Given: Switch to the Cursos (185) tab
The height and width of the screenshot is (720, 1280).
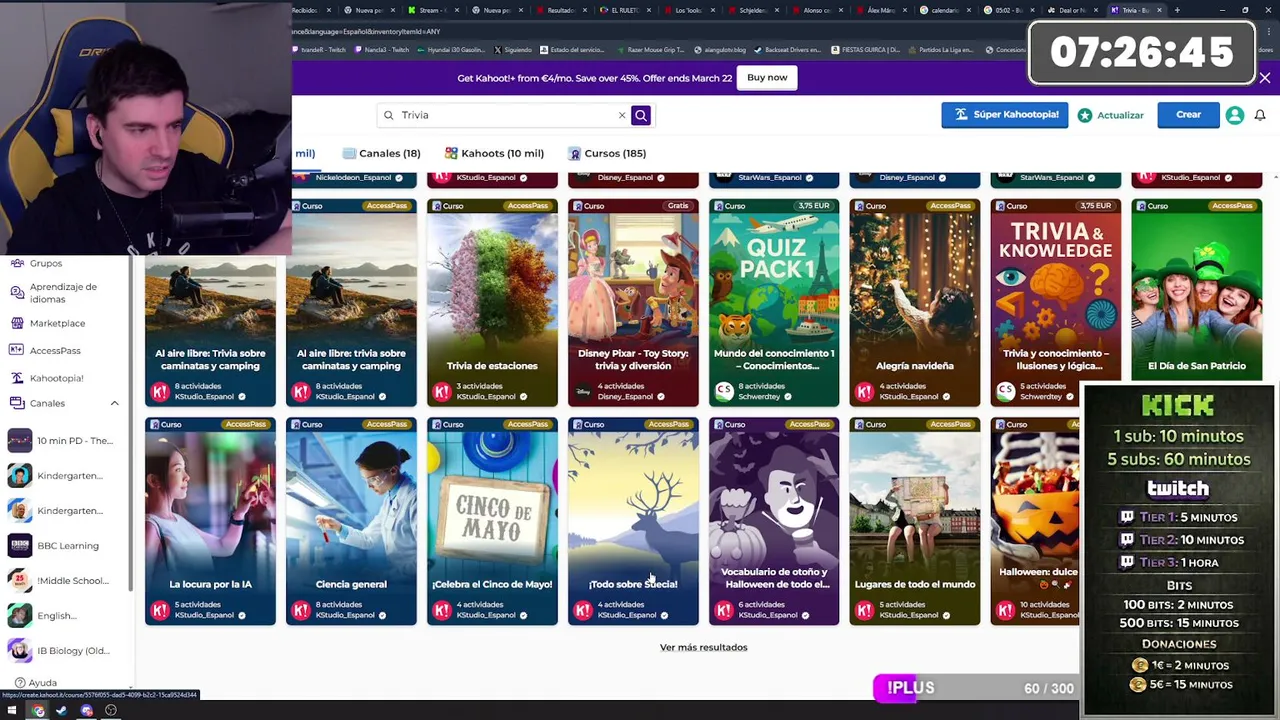Looking at the screenshot, I should (607, 153).
